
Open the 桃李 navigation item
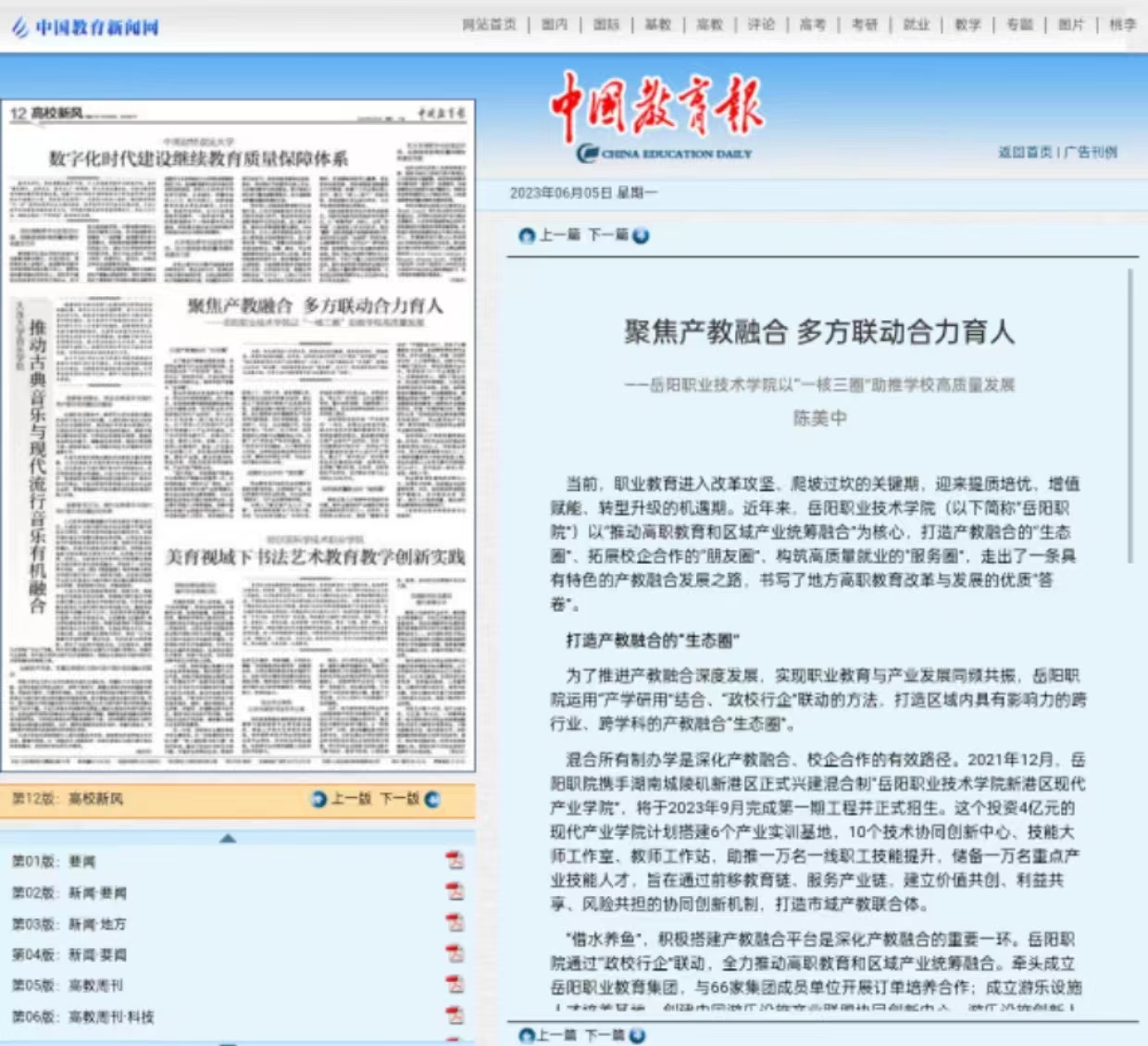[x=1122, y=25]
